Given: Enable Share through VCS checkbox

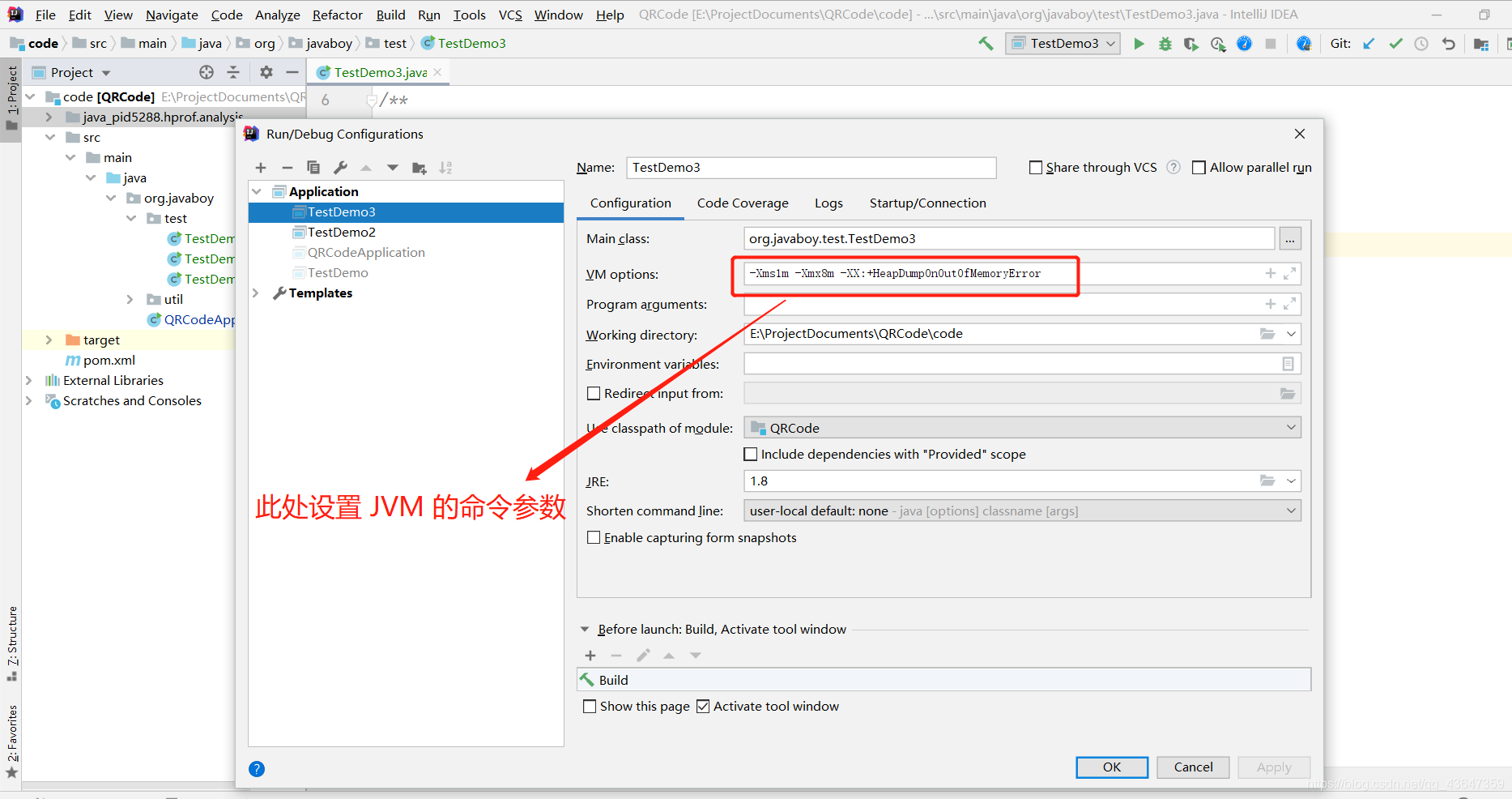Looking at the screenshot, I should click(x=1035, y=168).
